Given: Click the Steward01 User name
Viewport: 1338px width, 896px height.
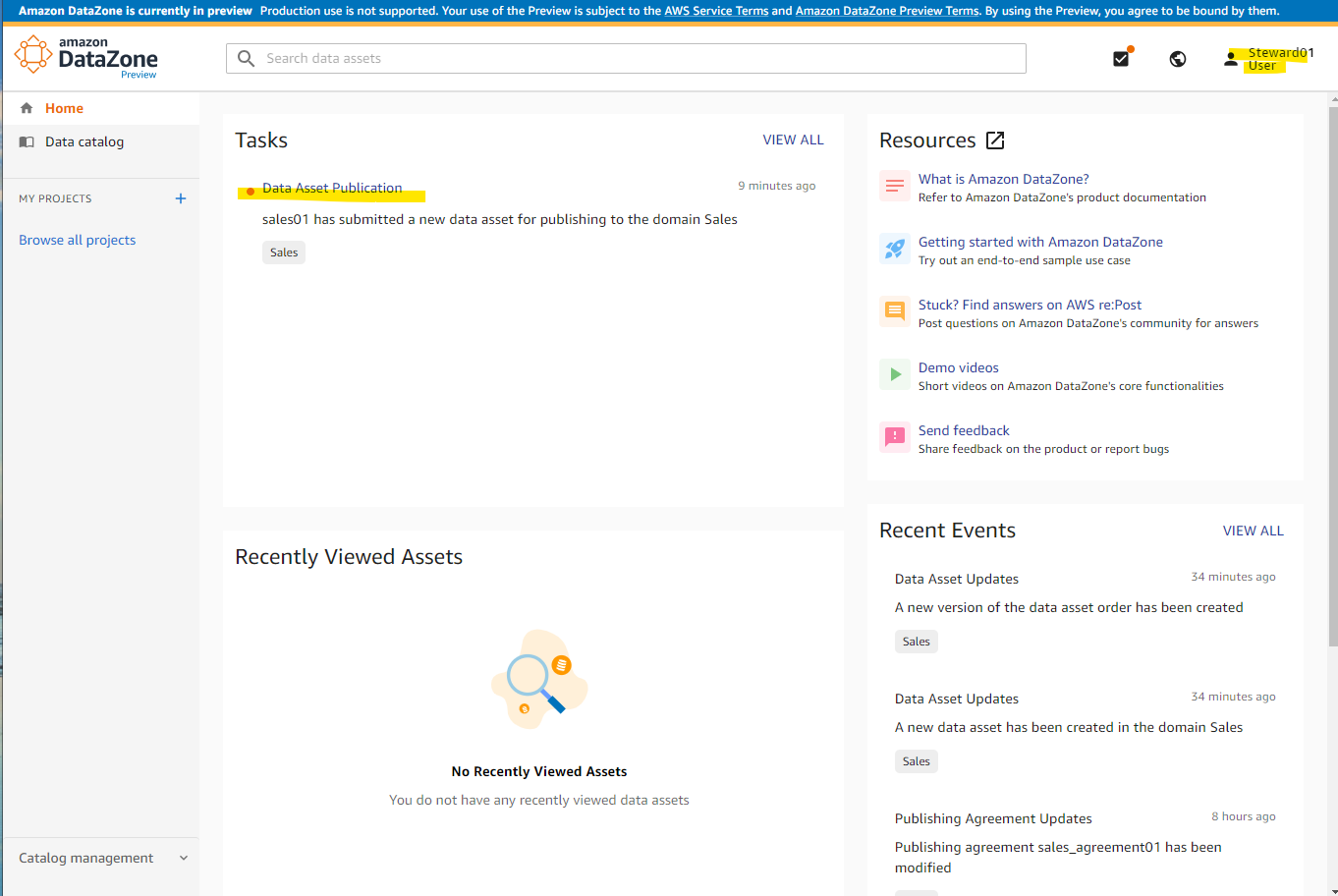Looking at the screenshot, I should pyautogui.click(x=1281, y=59).
